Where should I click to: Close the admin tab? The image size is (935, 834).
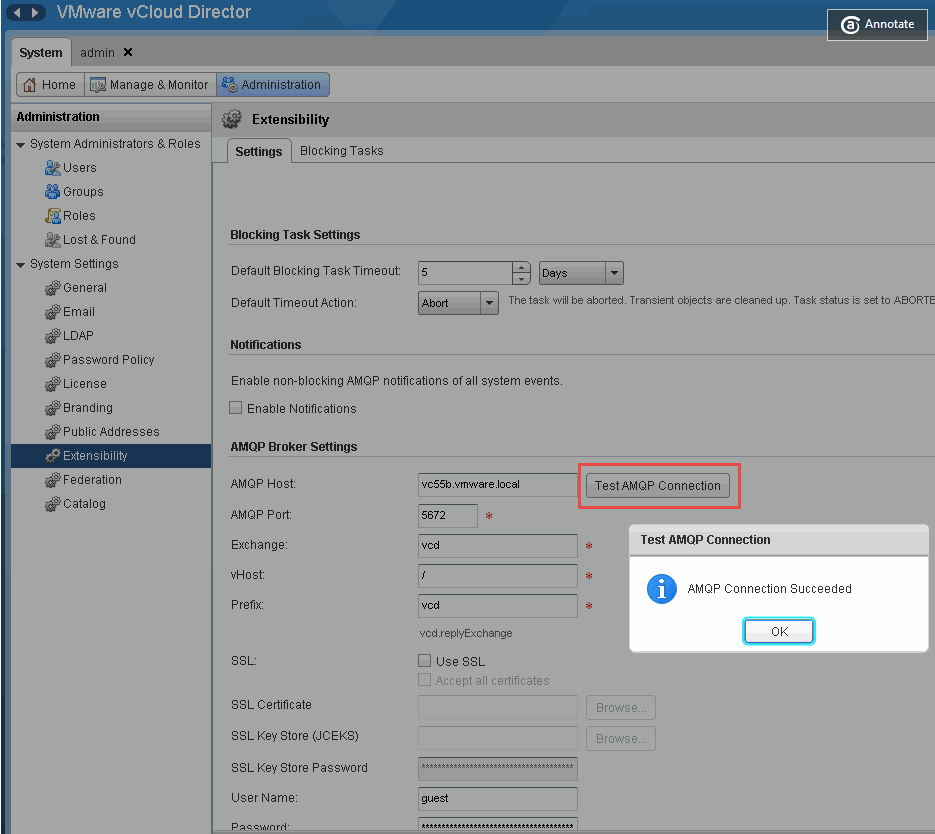128,52
